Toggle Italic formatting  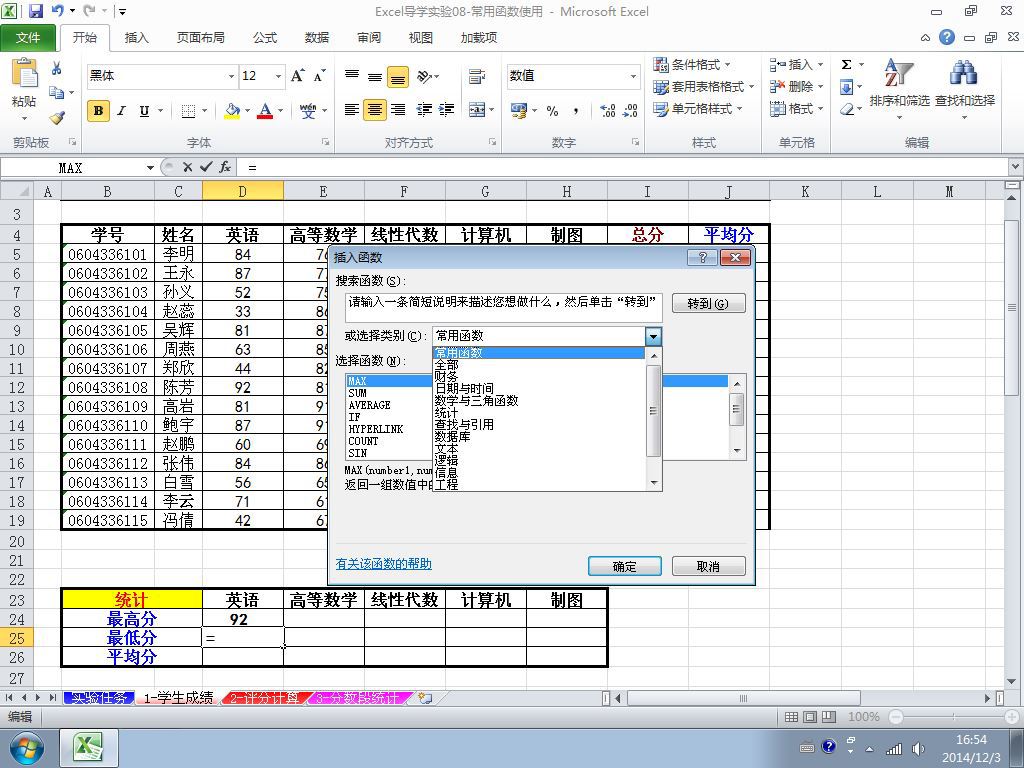tap(121, 111)
